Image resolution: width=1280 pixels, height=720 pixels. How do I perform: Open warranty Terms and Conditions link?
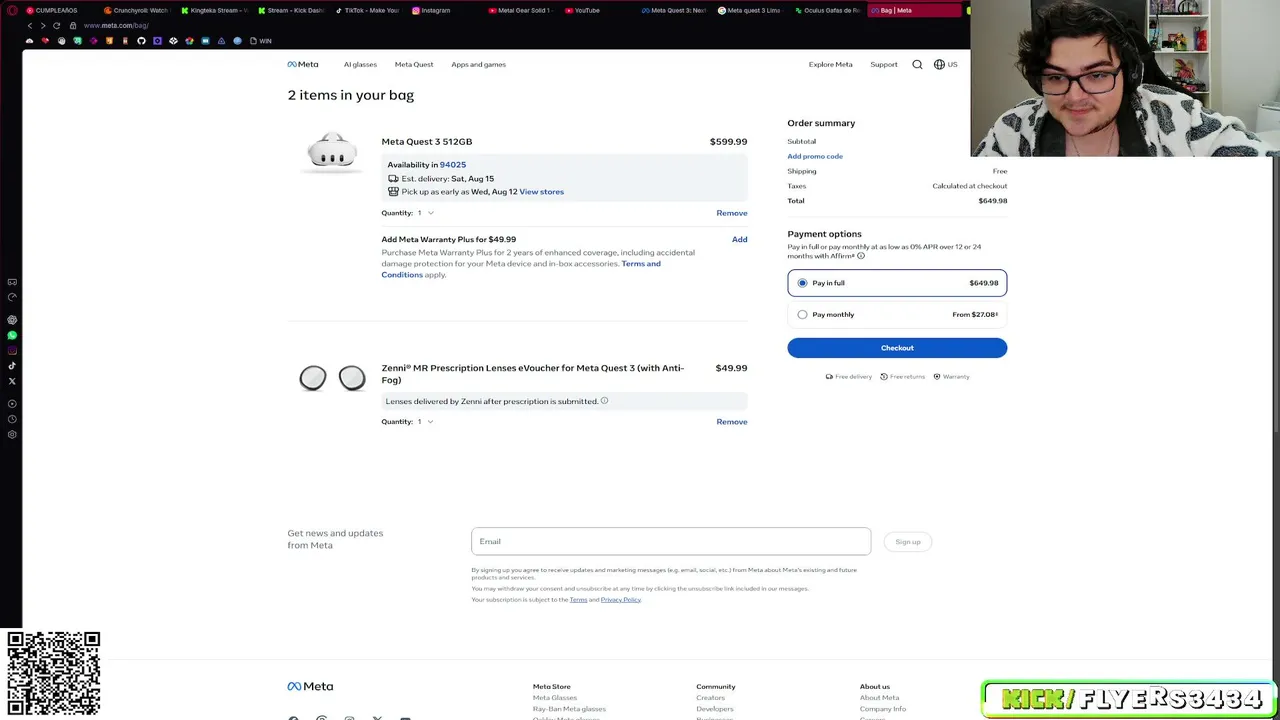click(x=521, y=269)
